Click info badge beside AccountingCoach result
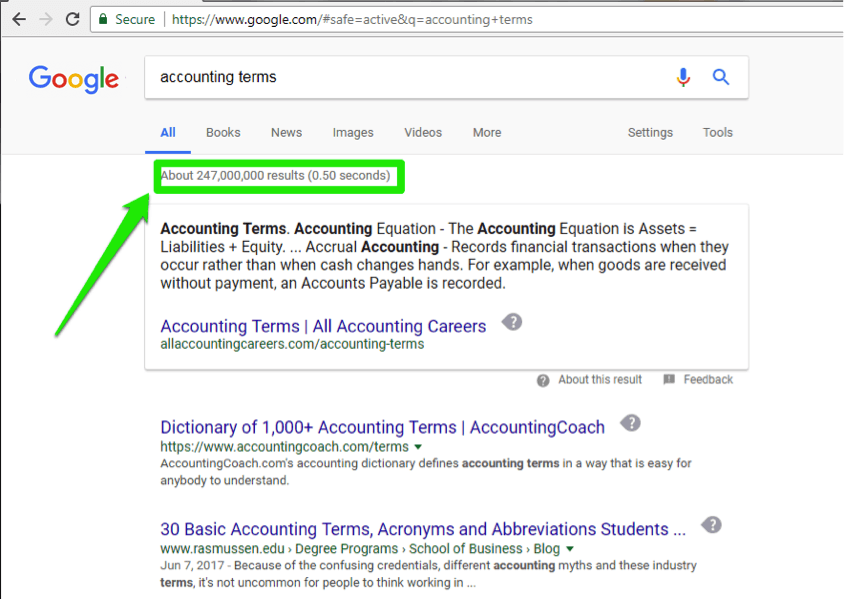 tap(630, 423)
